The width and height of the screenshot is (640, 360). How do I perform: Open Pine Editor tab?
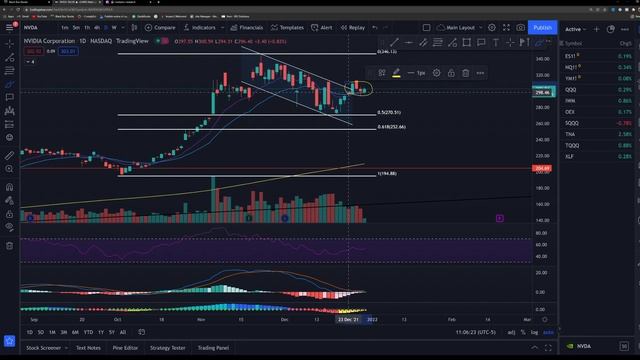125,348
